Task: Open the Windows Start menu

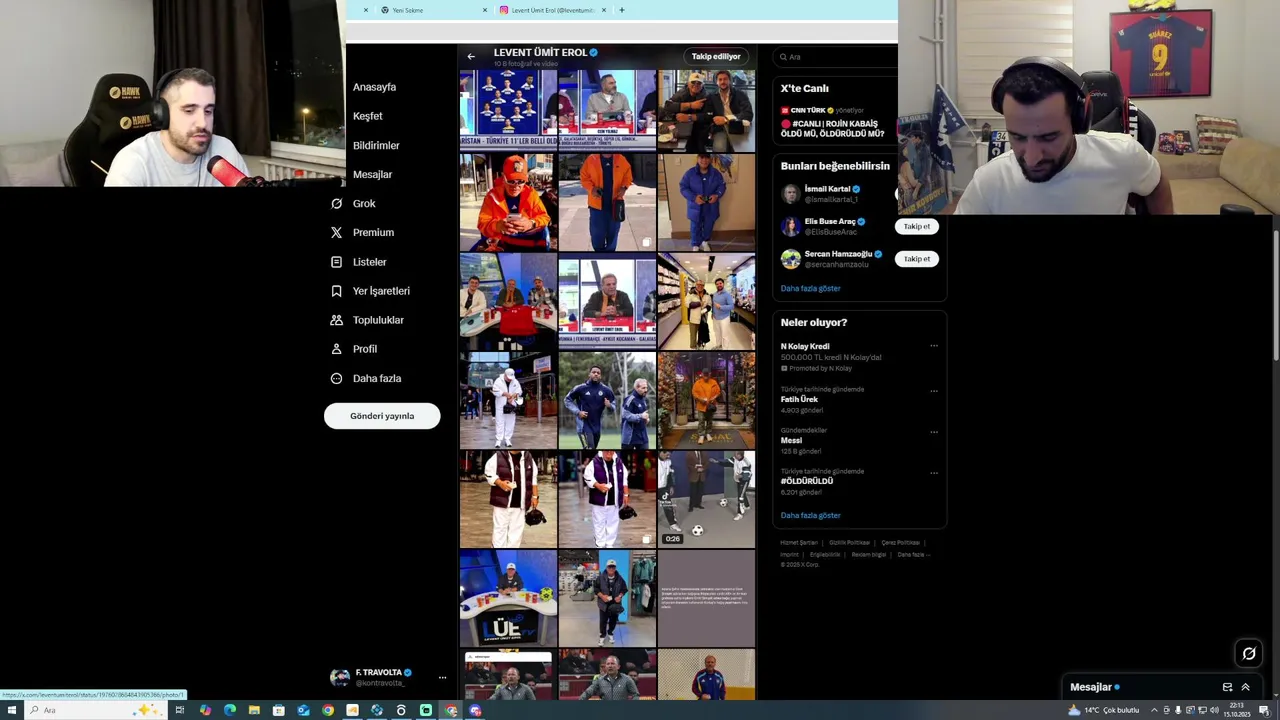Action: (x=12, y=710)
